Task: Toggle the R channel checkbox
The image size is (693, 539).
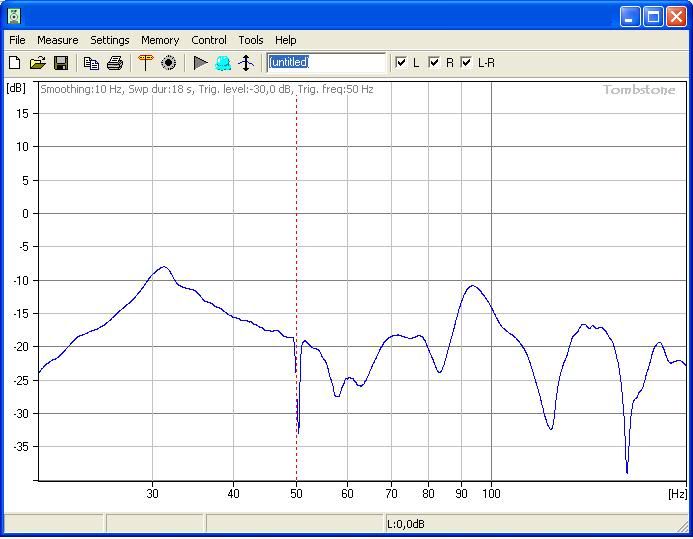Action: tap(434, 63)
